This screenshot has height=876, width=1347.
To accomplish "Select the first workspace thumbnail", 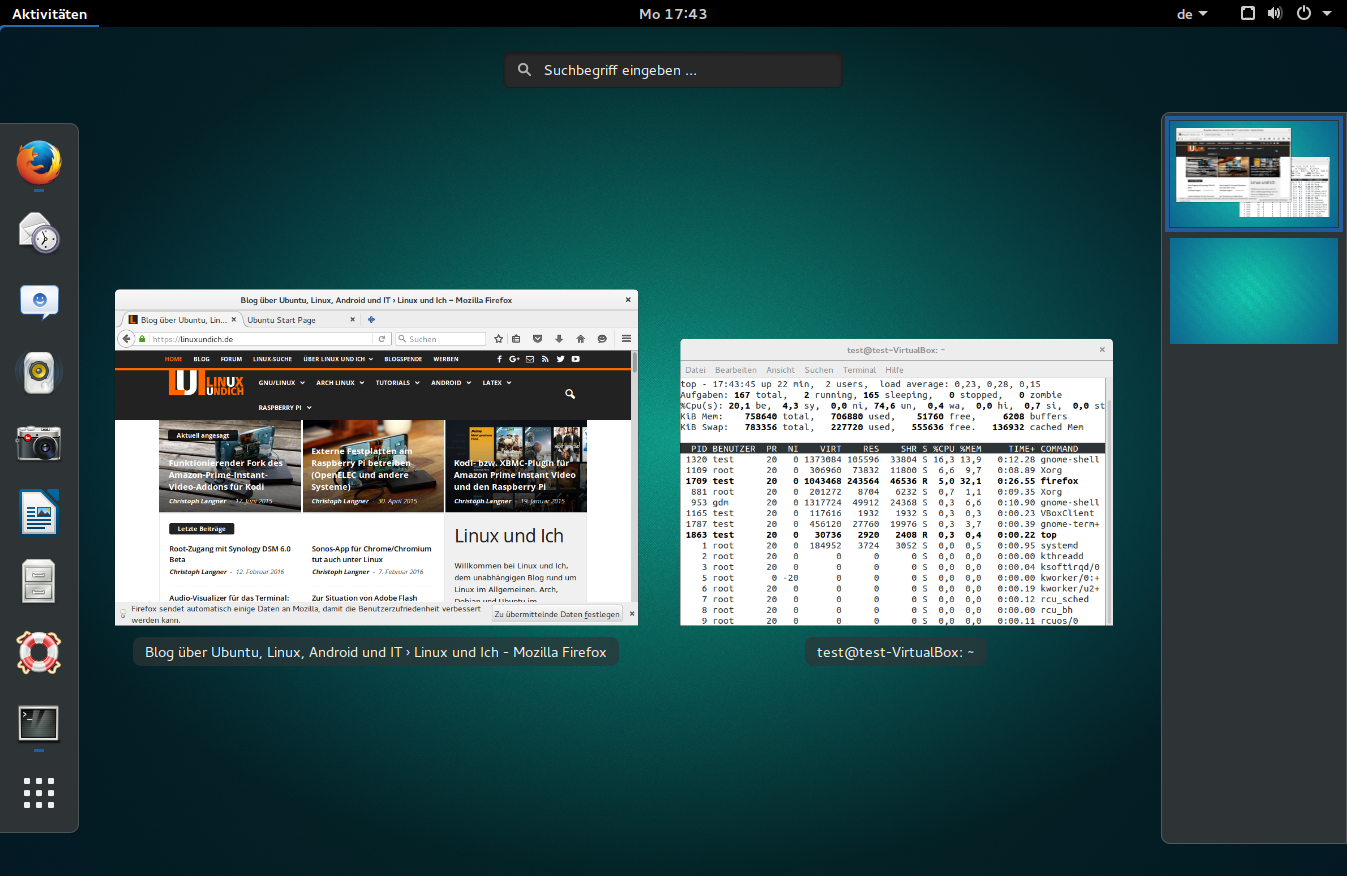I will pos(1253,176).
